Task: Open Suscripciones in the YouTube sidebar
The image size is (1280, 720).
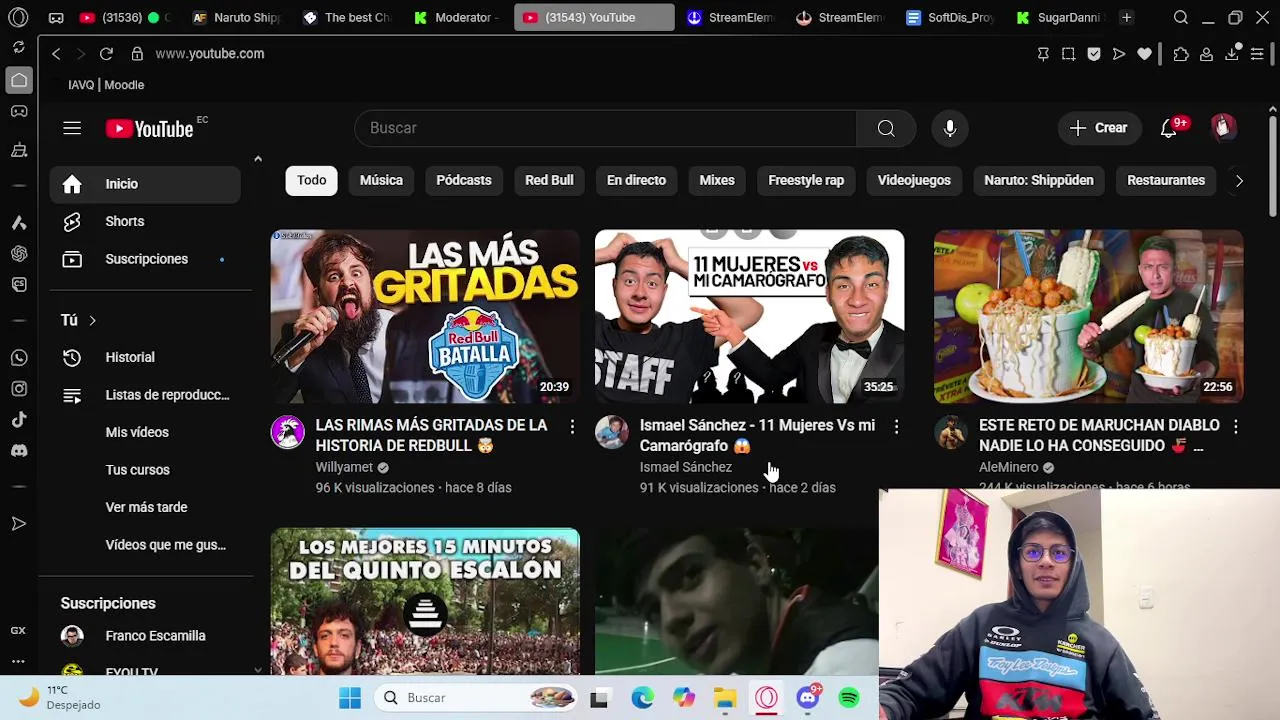Action: [x=145, y=259]
